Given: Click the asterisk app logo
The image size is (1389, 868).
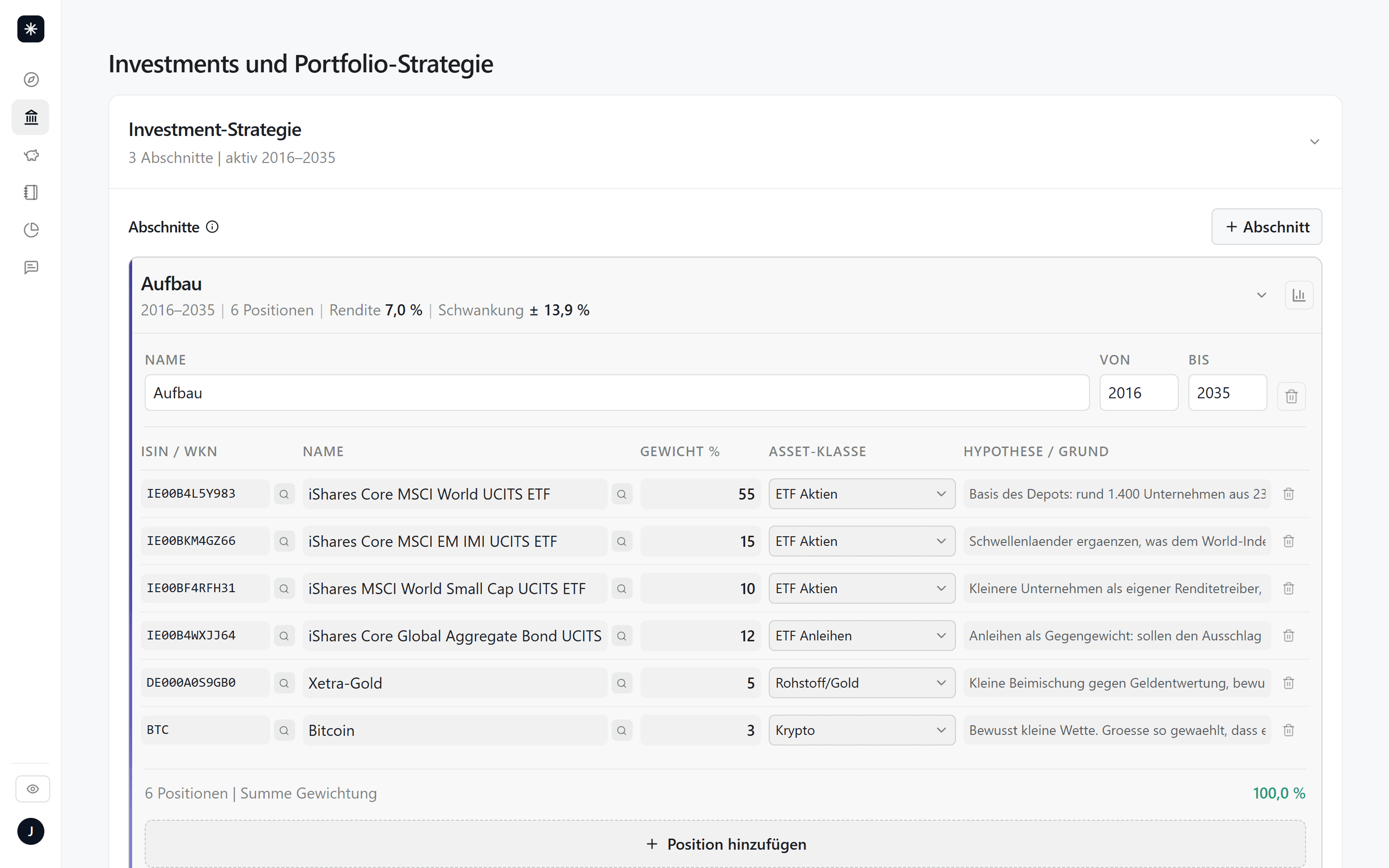Looking at the screenshot, I should click(31, 29).
